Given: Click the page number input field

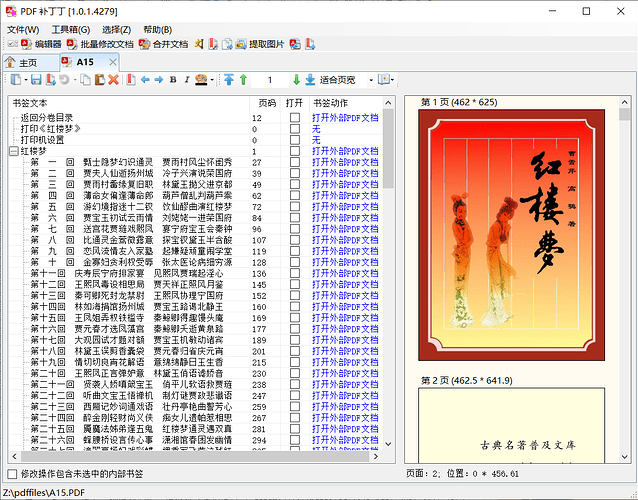Looking at the screenshot, I should click(x=269, y=80).
